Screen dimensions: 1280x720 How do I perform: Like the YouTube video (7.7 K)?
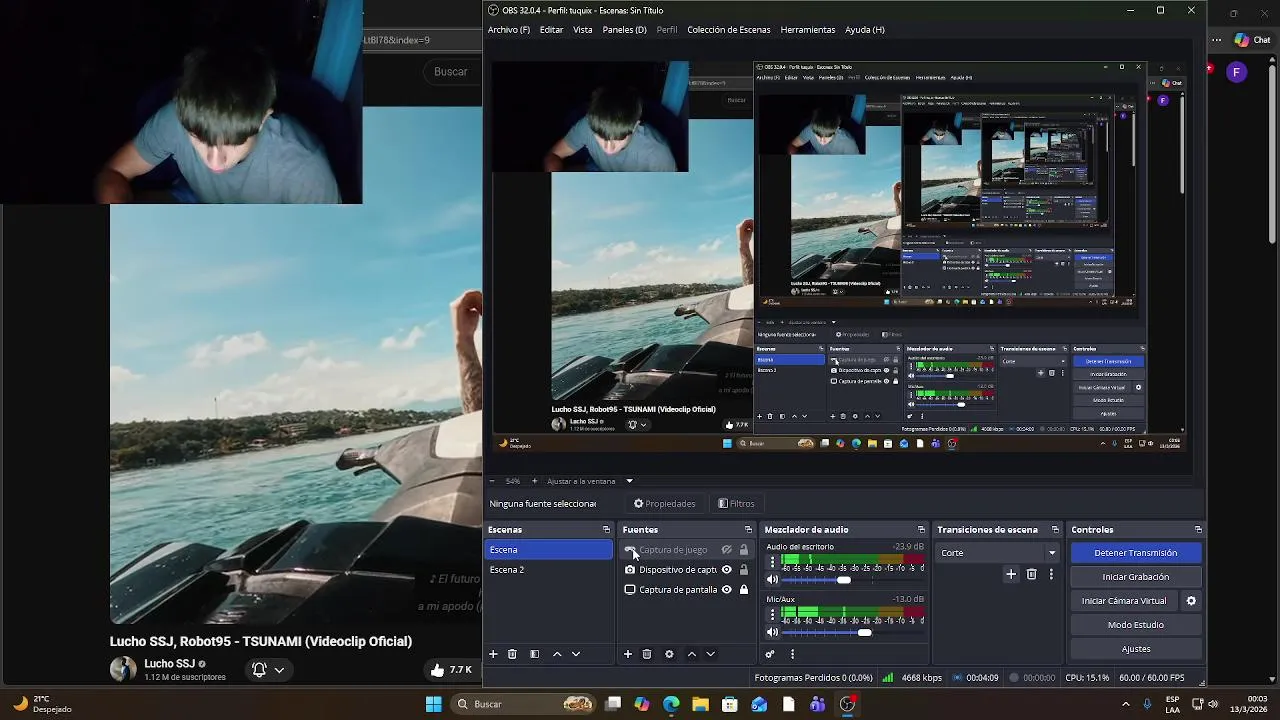pos(451,670)
